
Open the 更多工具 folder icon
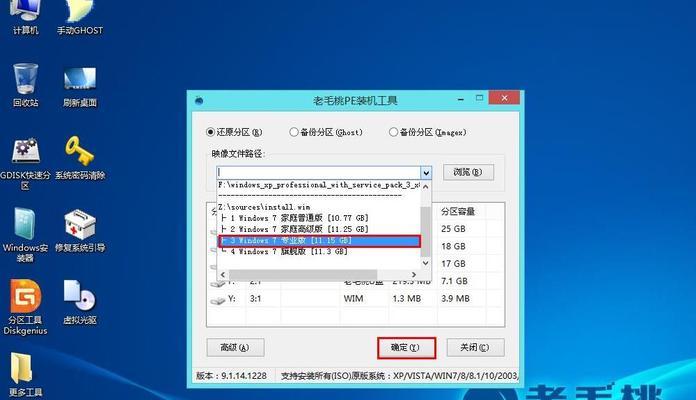click(25, 375)
